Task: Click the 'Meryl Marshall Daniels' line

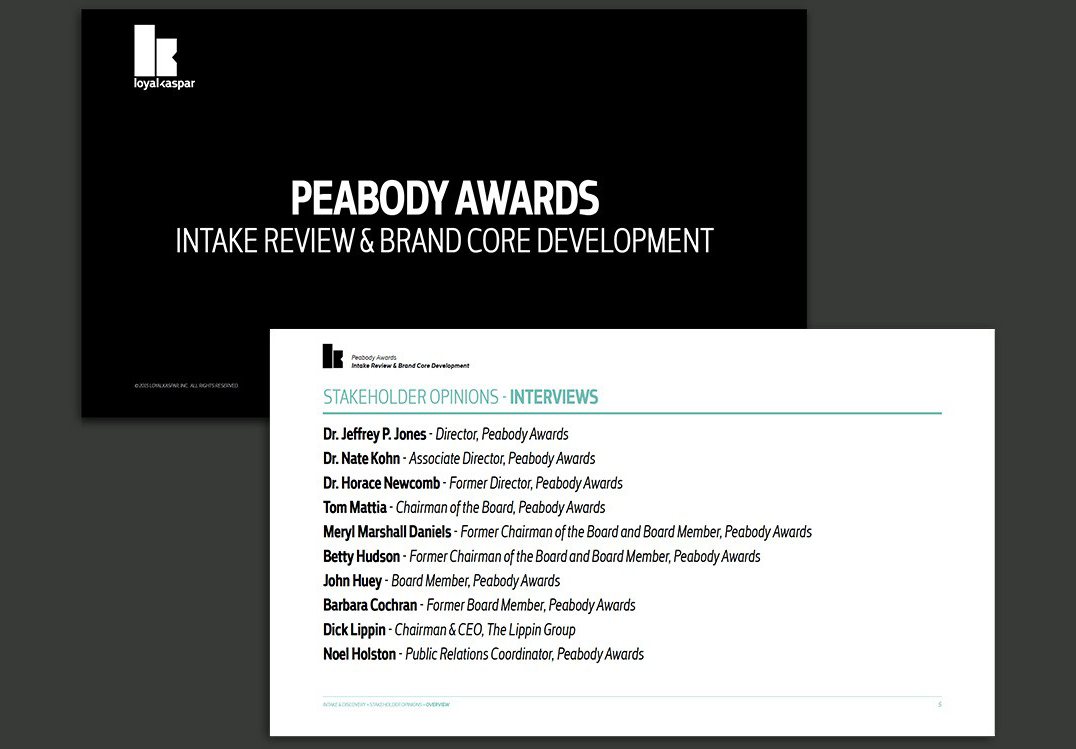Action: (568, 532)
